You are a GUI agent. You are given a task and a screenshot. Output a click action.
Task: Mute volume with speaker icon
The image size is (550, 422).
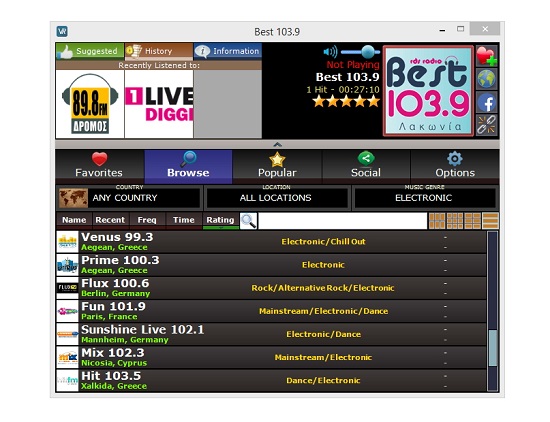coord(330,52)
